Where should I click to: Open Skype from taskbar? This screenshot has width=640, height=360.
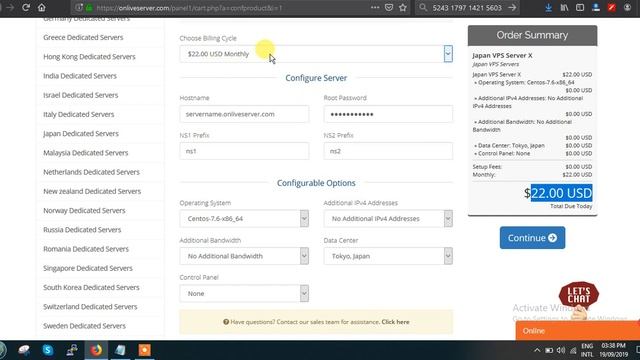tap(48, 350)
